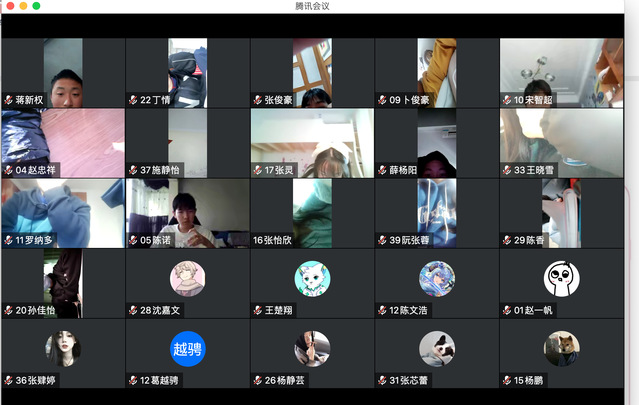
Task: Click 王楚翔's white cat avatar
Action: click(312, 278)
